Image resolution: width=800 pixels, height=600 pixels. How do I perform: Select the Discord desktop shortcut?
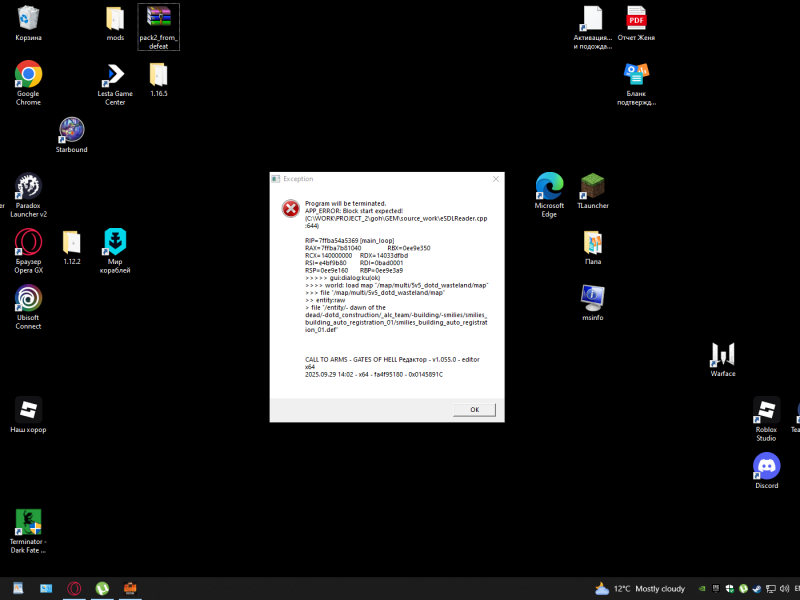(766, 467)
